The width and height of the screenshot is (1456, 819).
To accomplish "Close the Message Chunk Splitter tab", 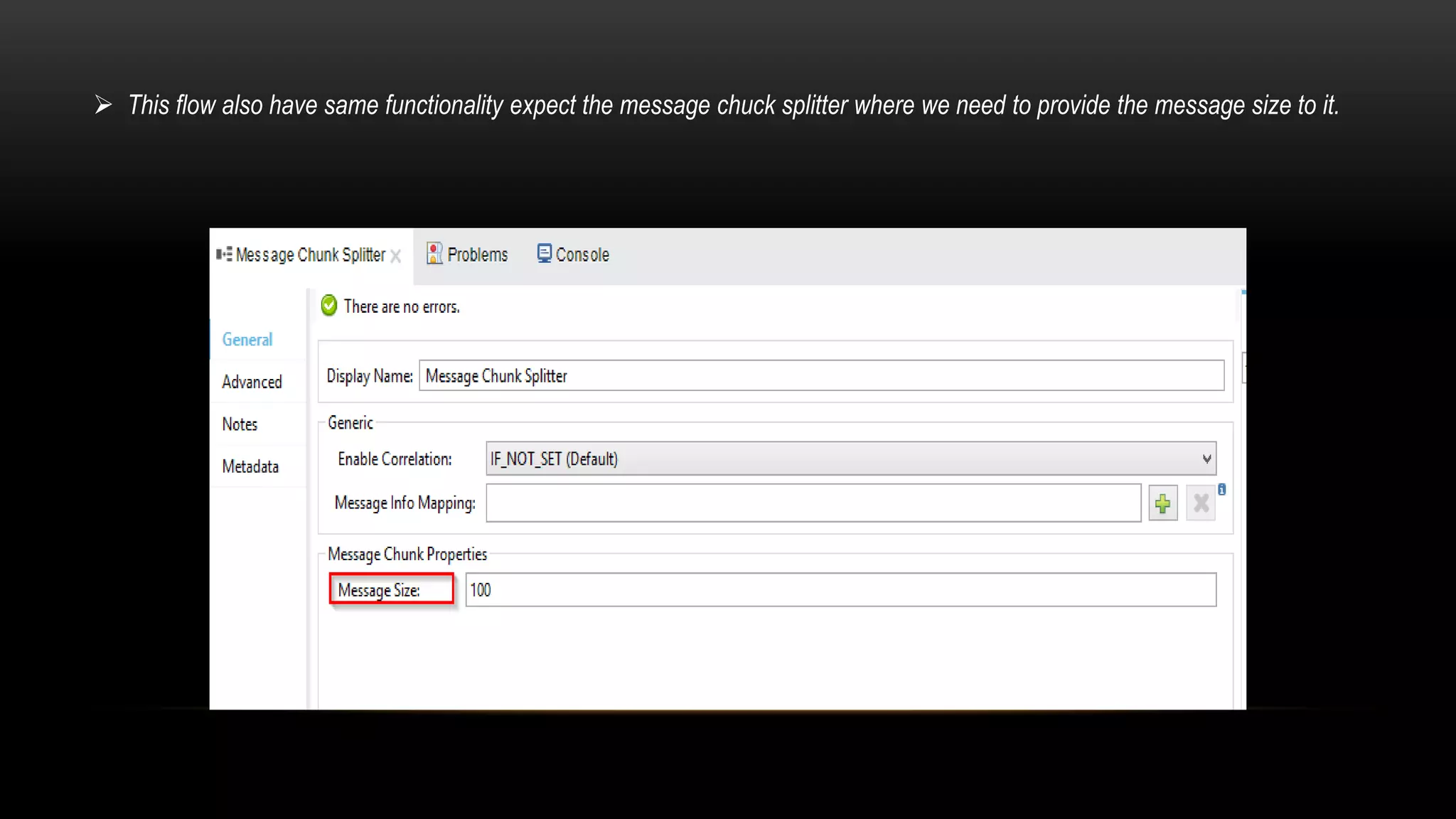I will click(396, 256).
